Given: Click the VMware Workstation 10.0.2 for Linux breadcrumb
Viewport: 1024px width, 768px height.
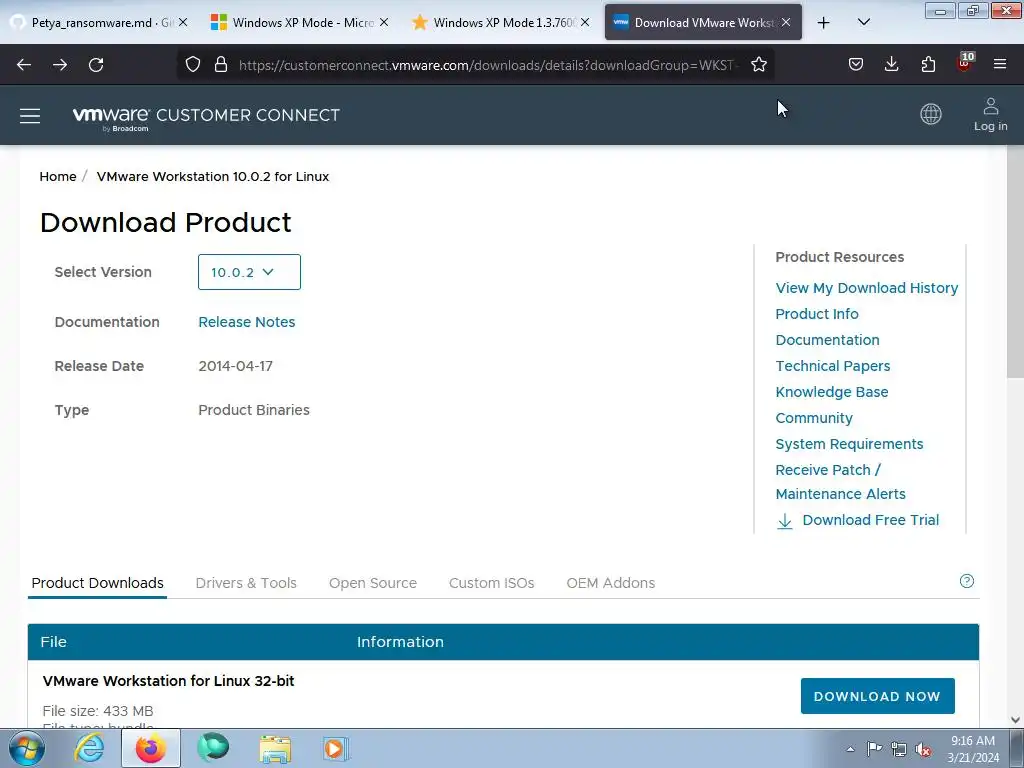Looking at the screenshot, I should (x=212, y=176).
